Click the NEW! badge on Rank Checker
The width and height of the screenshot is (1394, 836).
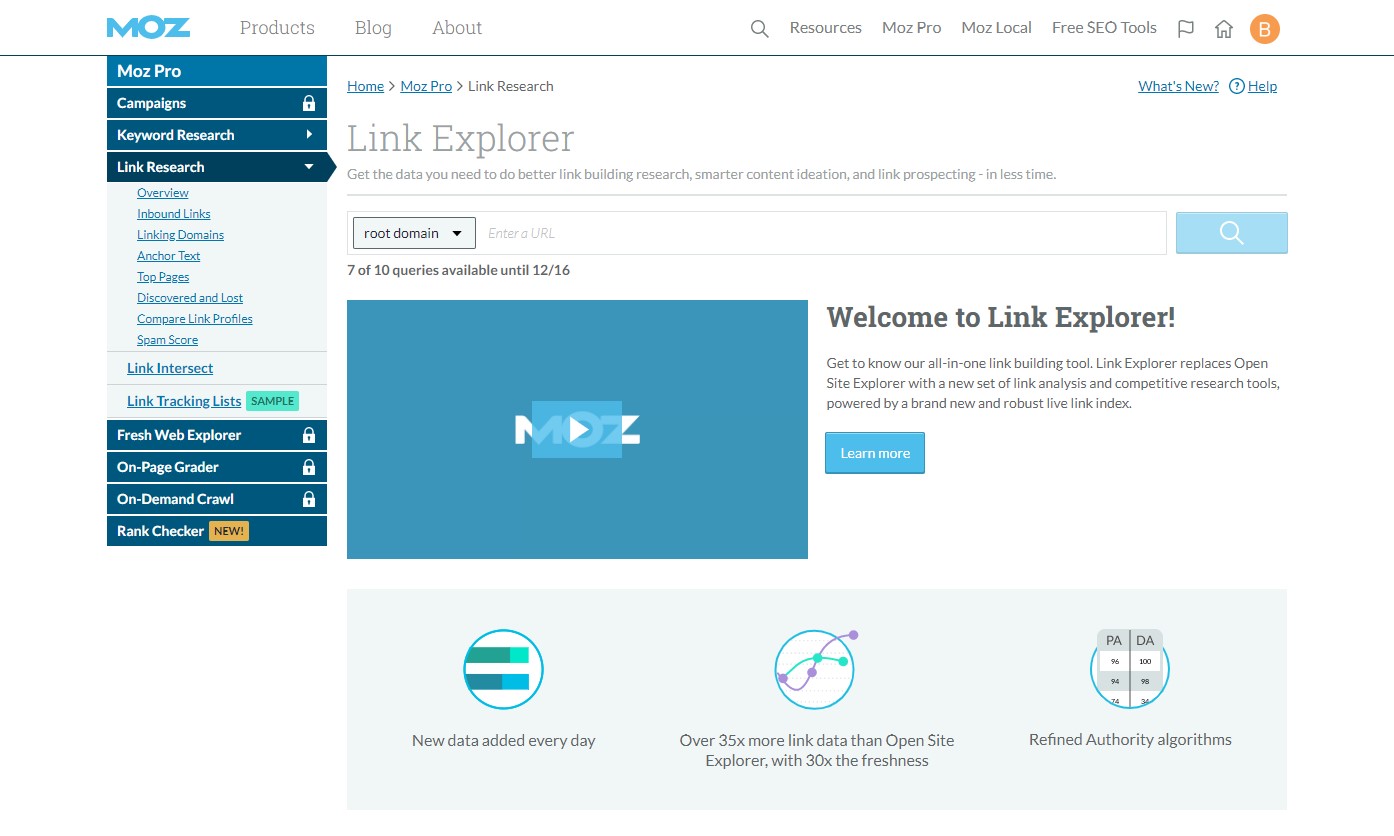click(229, 531)
